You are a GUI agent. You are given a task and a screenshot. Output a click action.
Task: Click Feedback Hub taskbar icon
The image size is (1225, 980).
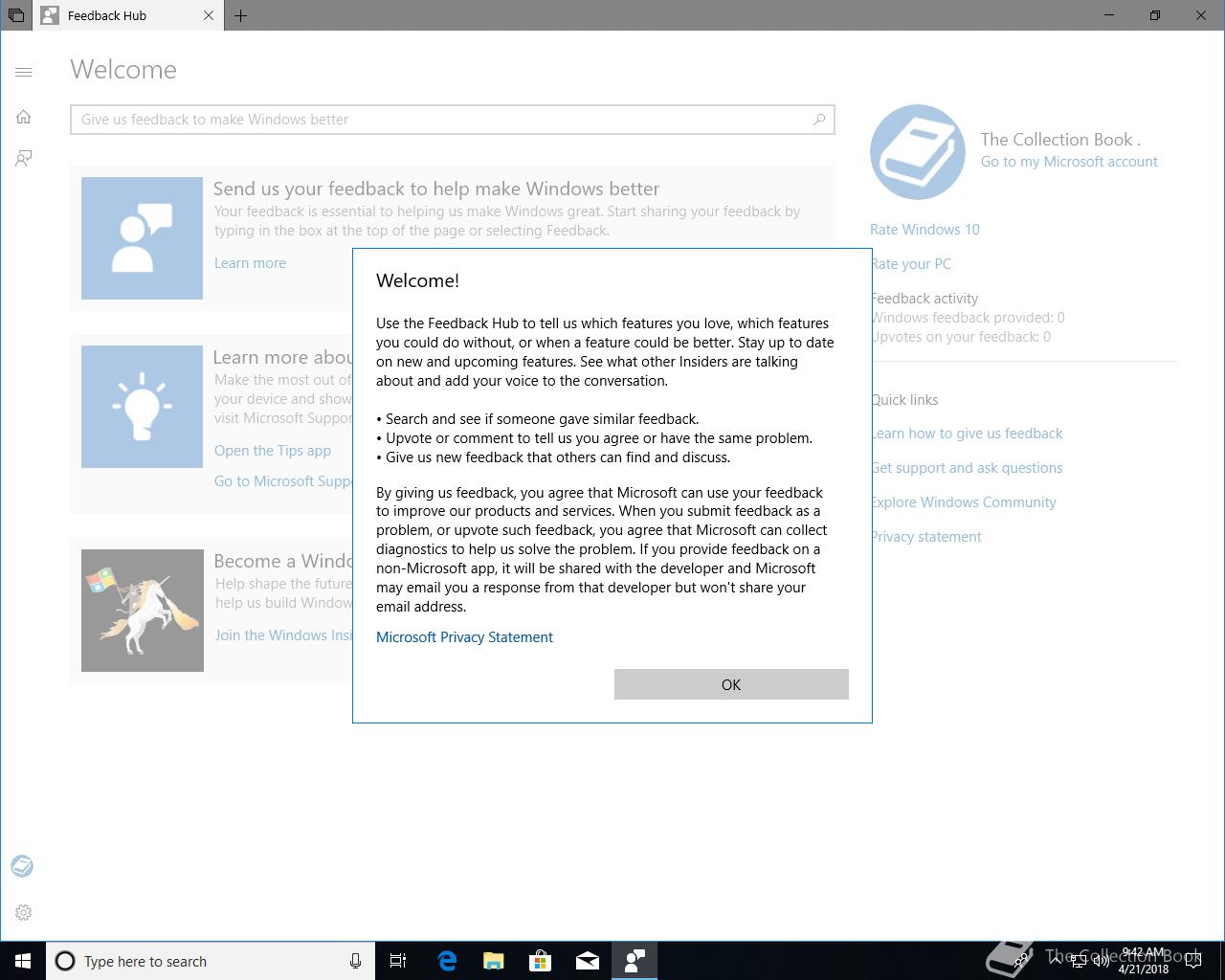pos(635,961)
